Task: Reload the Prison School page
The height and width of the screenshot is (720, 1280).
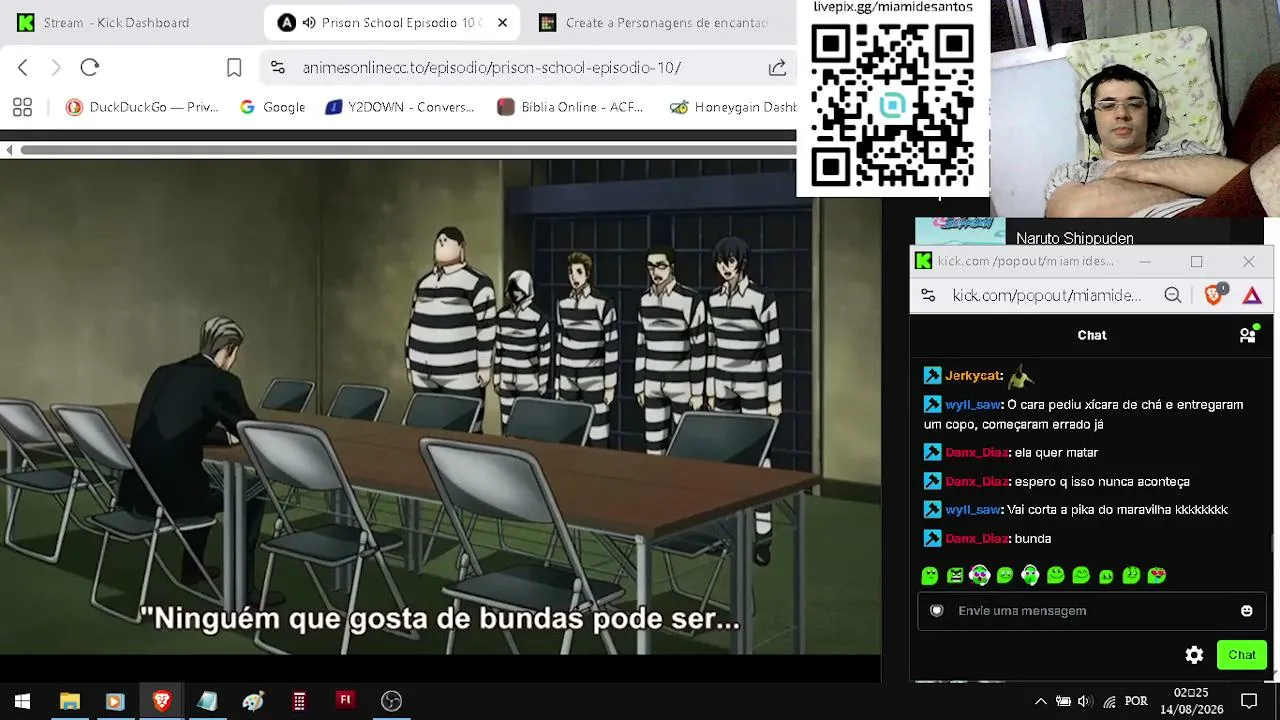Action: click(x=90, y=67)
